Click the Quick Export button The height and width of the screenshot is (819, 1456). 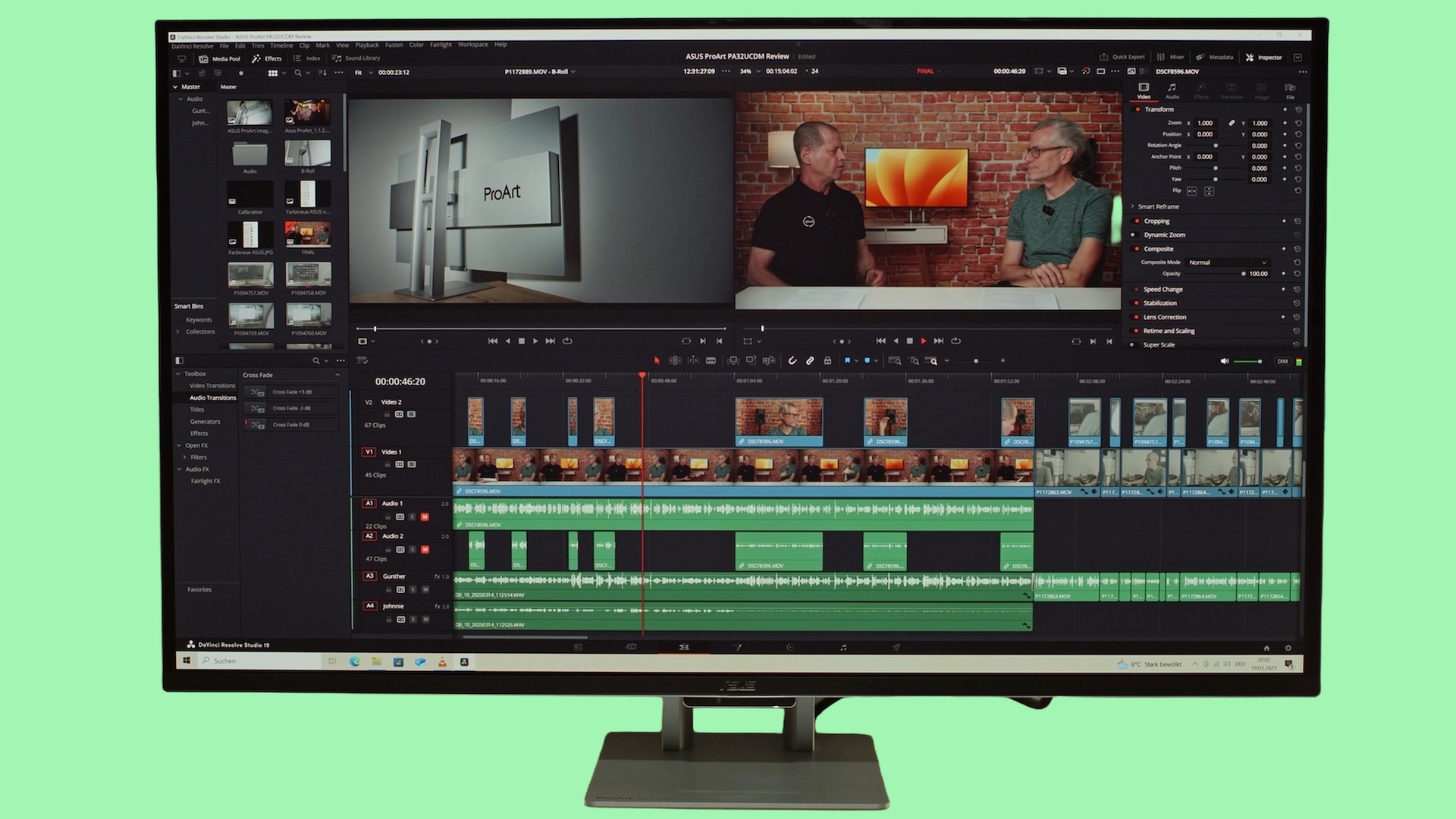(x=1122, y=58)
